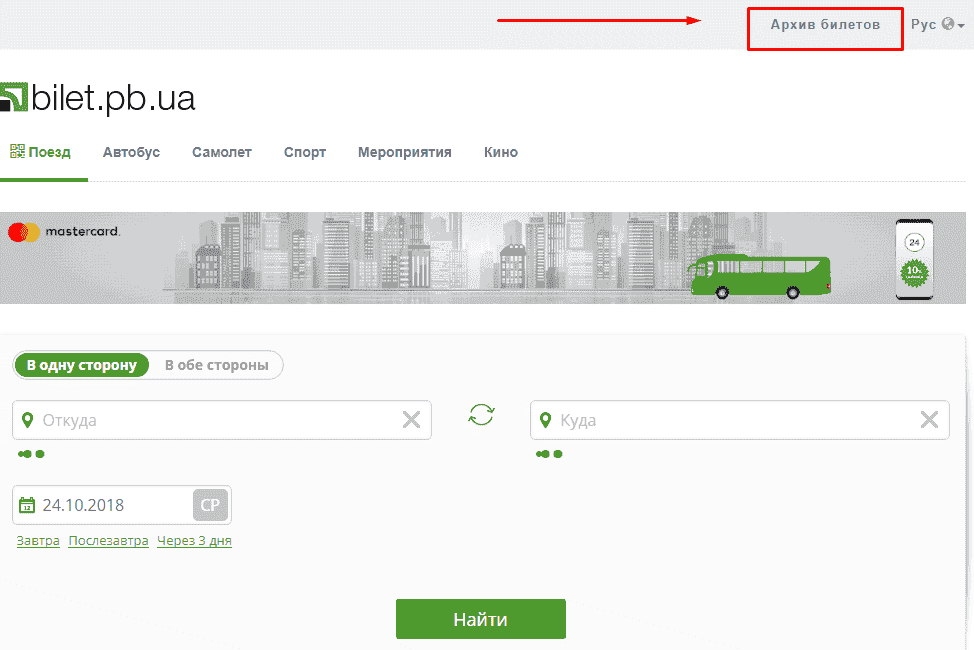The width and height of the screenshot is (974, 650).
Task: Click the swap stations arrows icon
Action: [481, 415]
